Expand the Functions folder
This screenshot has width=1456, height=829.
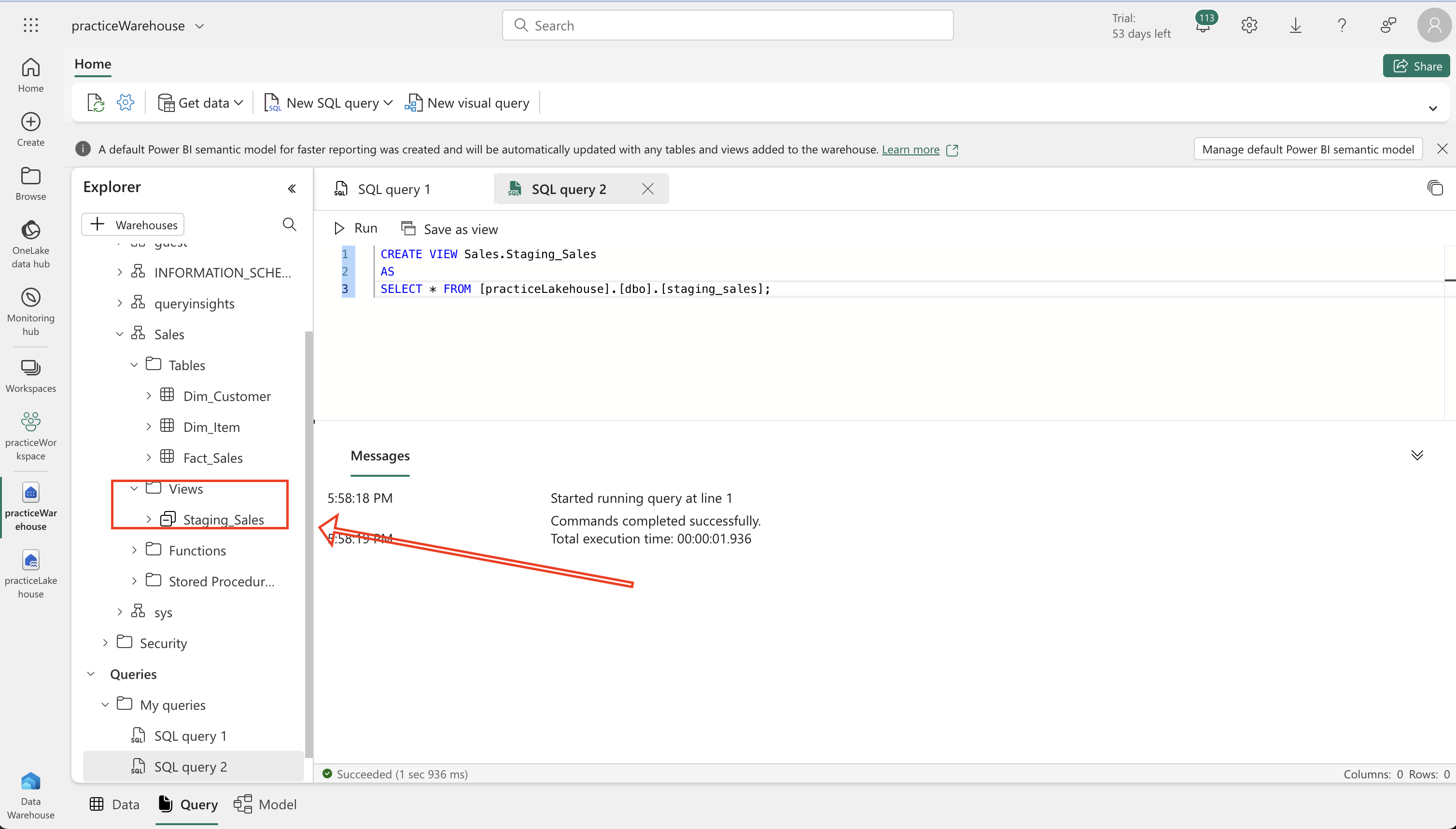134,550
